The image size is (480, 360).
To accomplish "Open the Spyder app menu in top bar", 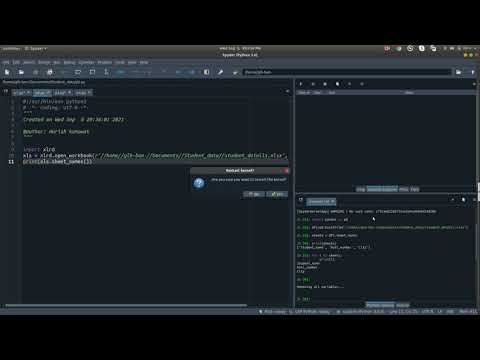I will 36,49.
